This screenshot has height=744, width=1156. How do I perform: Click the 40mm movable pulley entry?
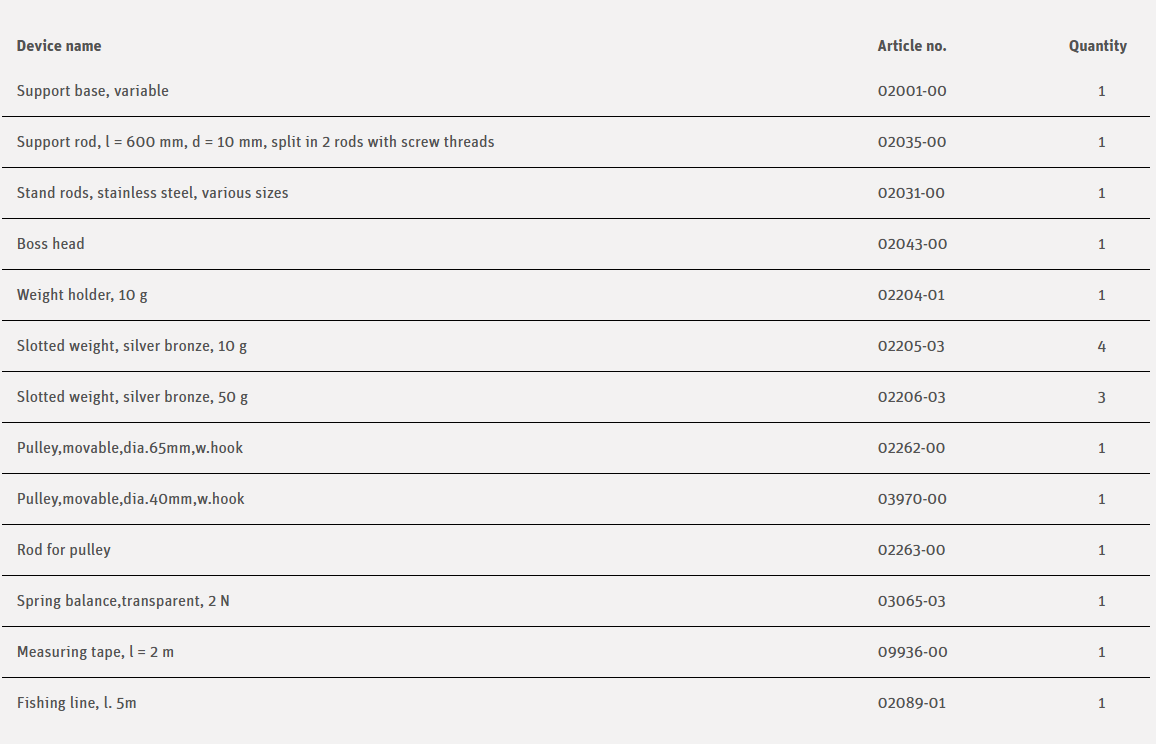[130, 499]
